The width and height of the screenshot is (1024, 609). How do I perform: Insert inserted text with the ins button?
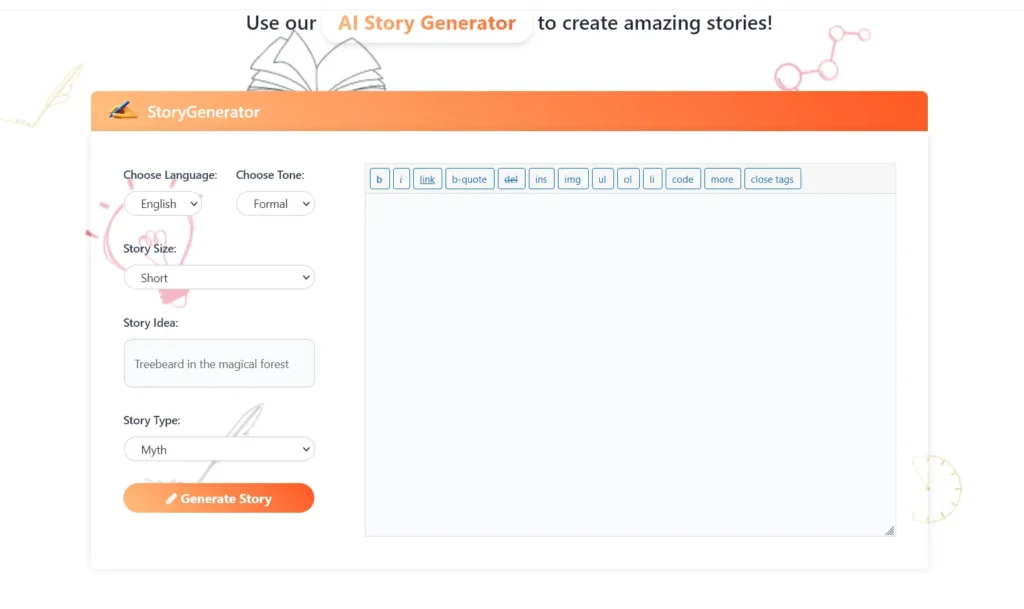(541, 178)
